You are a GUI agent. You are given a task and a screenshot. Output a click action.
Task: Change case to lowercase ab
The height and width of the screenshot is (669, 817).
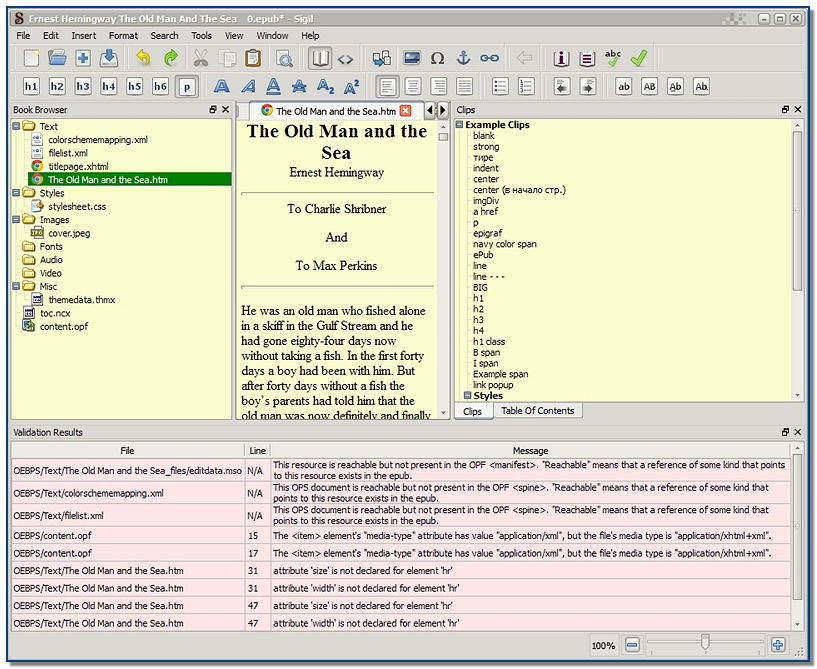click(624, 86)
